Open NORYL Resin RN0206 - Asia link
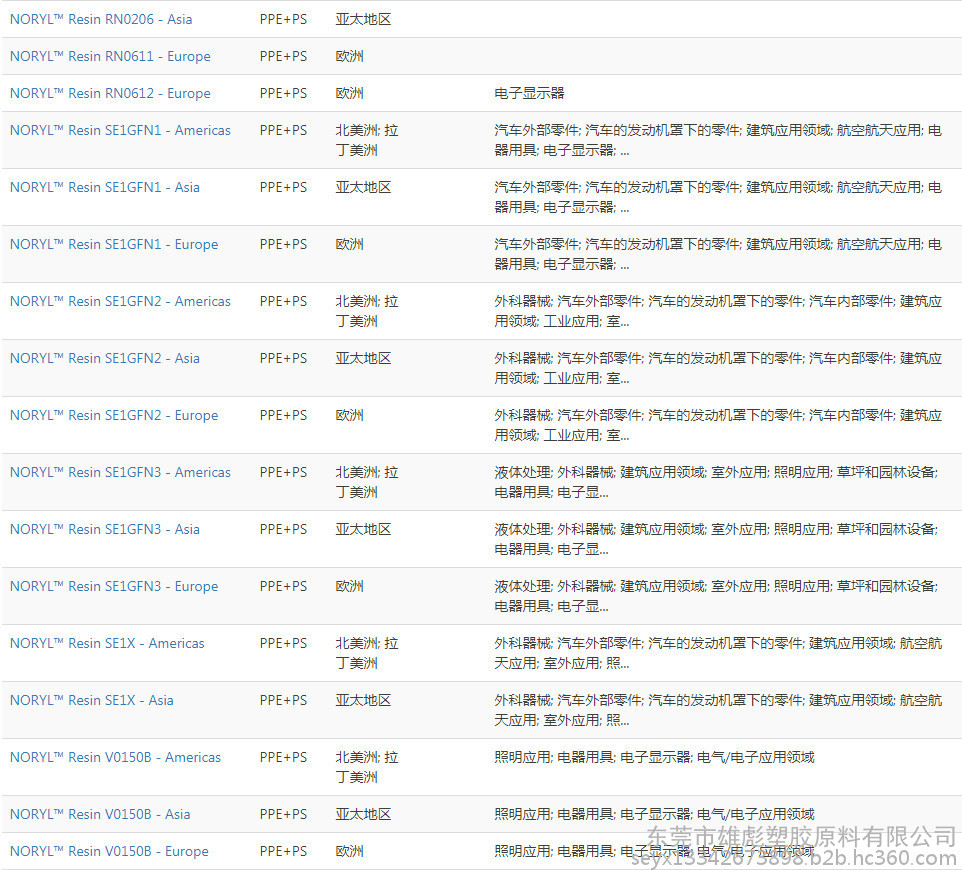 click(x=101, y=20)
